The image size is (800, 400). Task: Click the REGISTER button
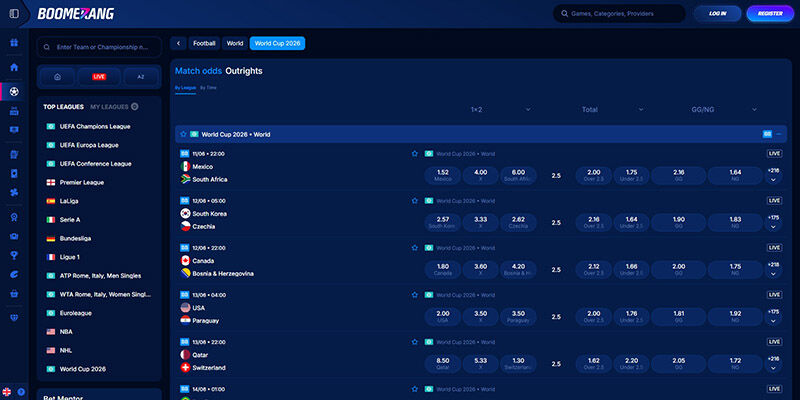pyautogui.click(x=770, y=14)
